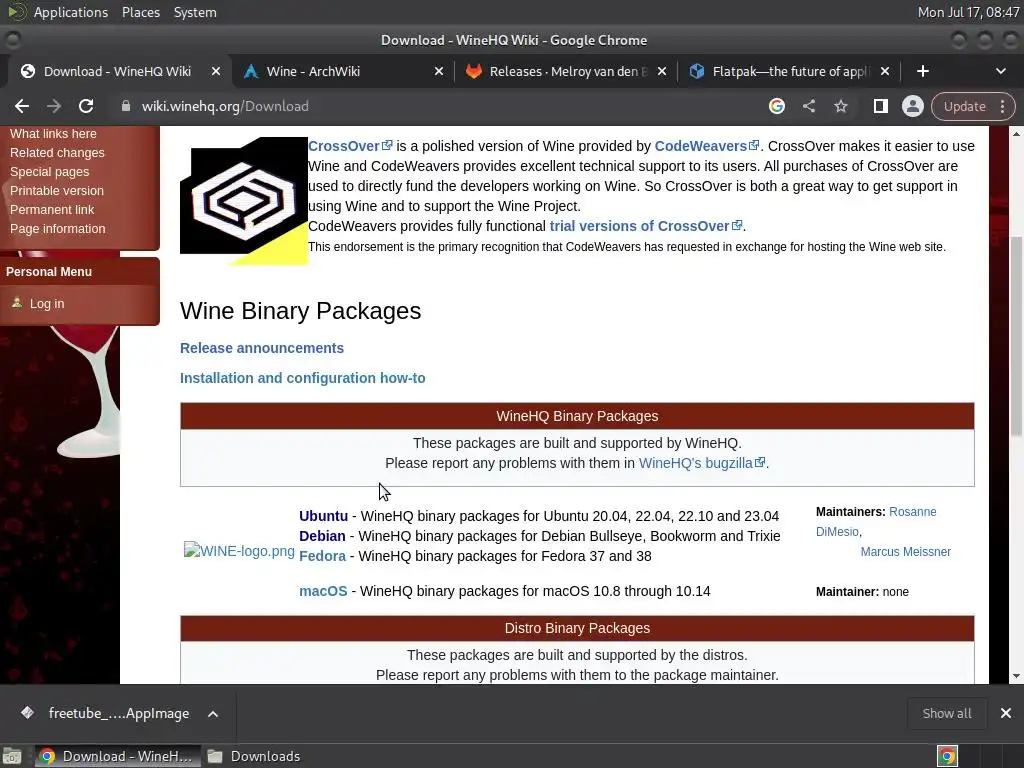This screenshot has height=768, width=1024.
Task: Open Google icon in the address bar
Action: click(776, 106)
